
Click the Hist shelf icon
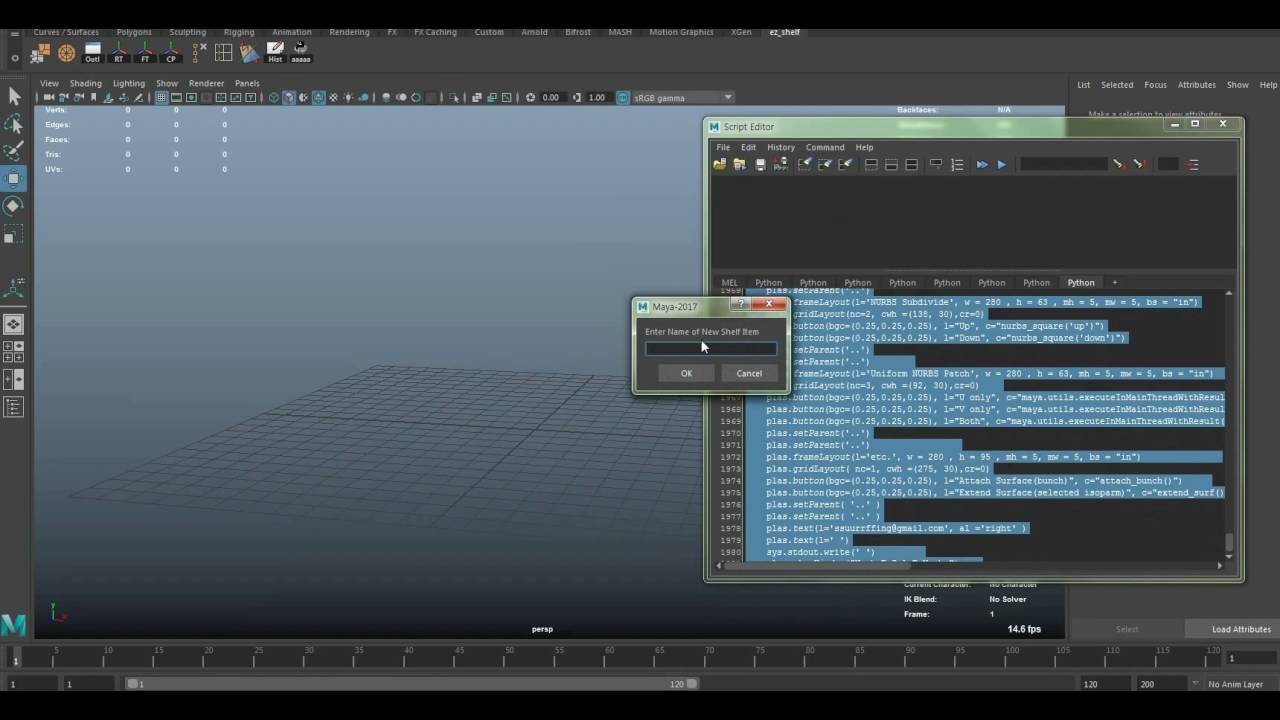(x=275, y=52)
